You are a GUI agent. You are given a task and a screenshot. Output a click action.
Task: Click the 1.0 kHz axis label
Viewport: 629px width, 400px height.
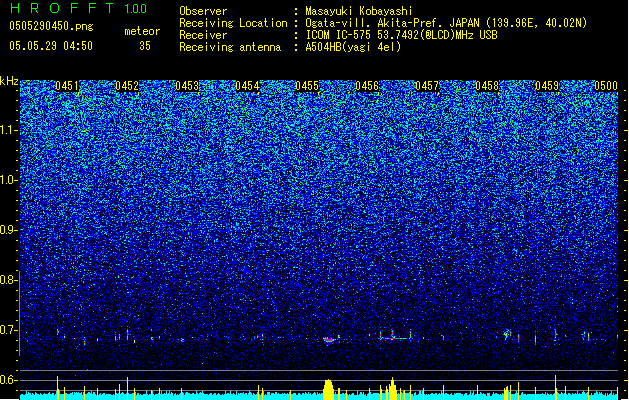click(8, 180)
